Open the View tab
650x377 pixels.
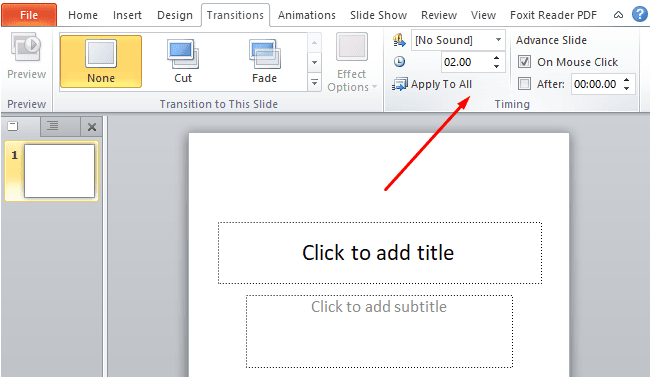(x=483, y=15)
